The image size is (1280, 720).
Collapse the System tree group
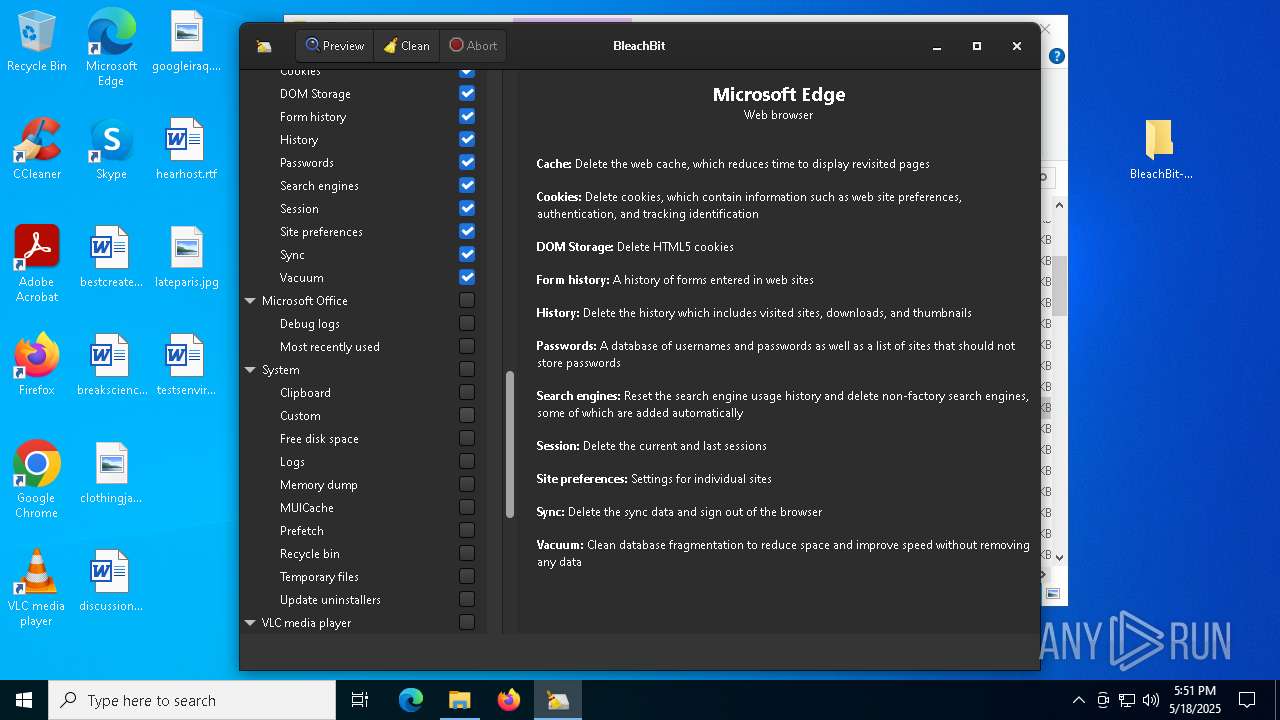click(250, 370)
